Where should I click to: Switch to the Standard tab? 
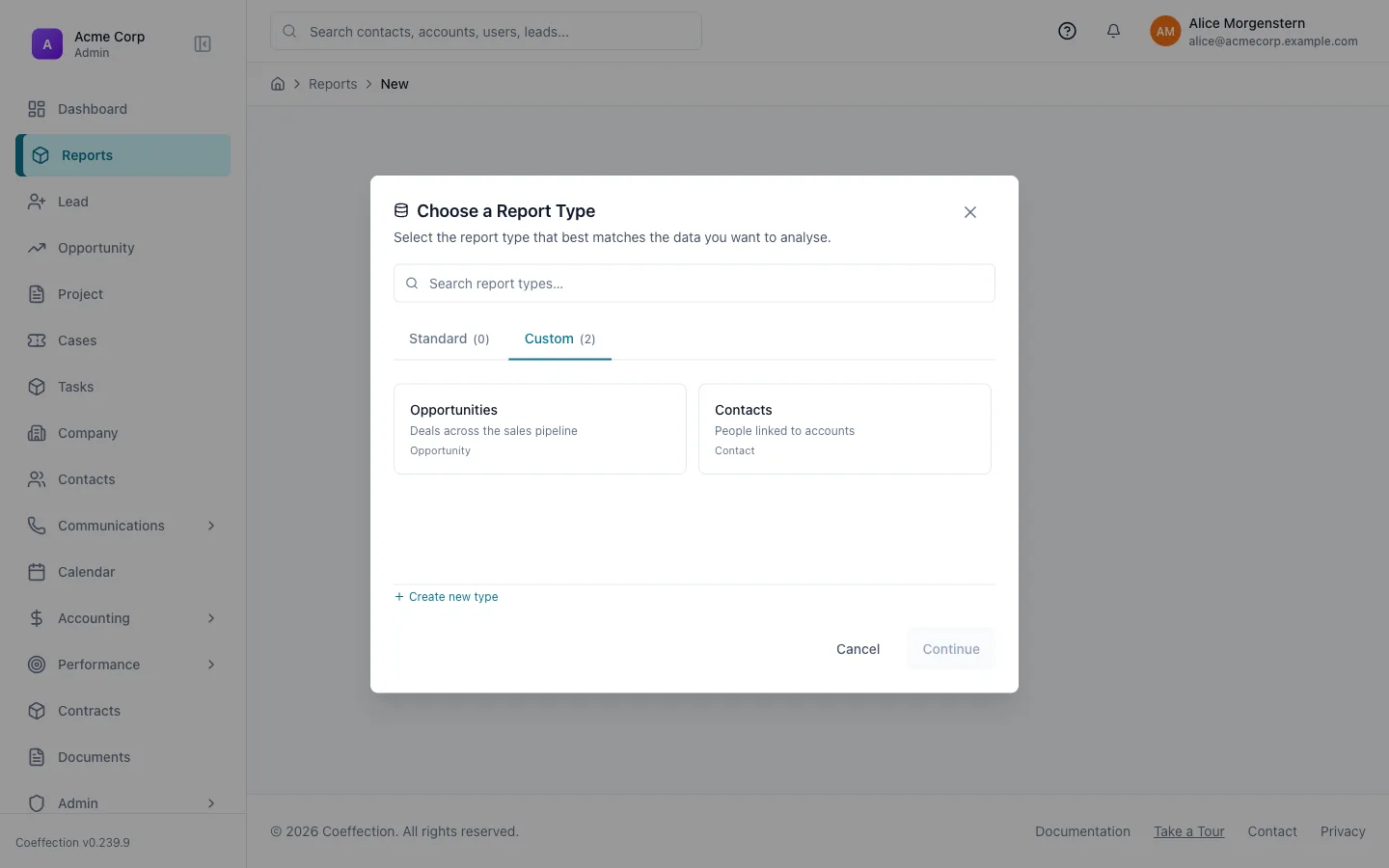pos(449,339)
